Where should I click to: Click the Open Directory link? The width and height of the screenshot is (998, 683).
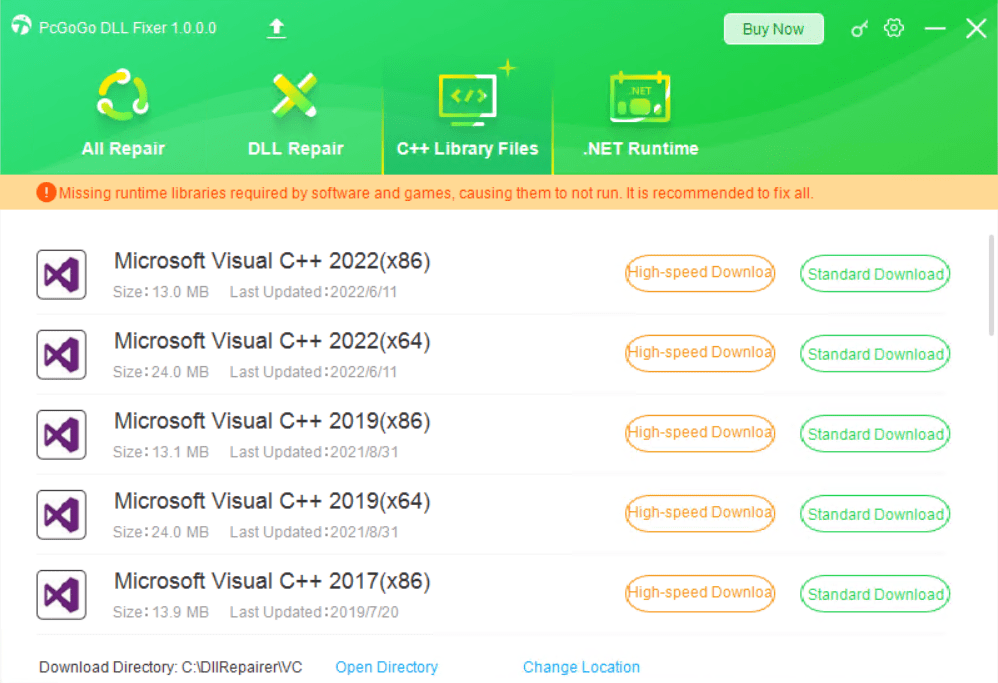coord(386,667)
